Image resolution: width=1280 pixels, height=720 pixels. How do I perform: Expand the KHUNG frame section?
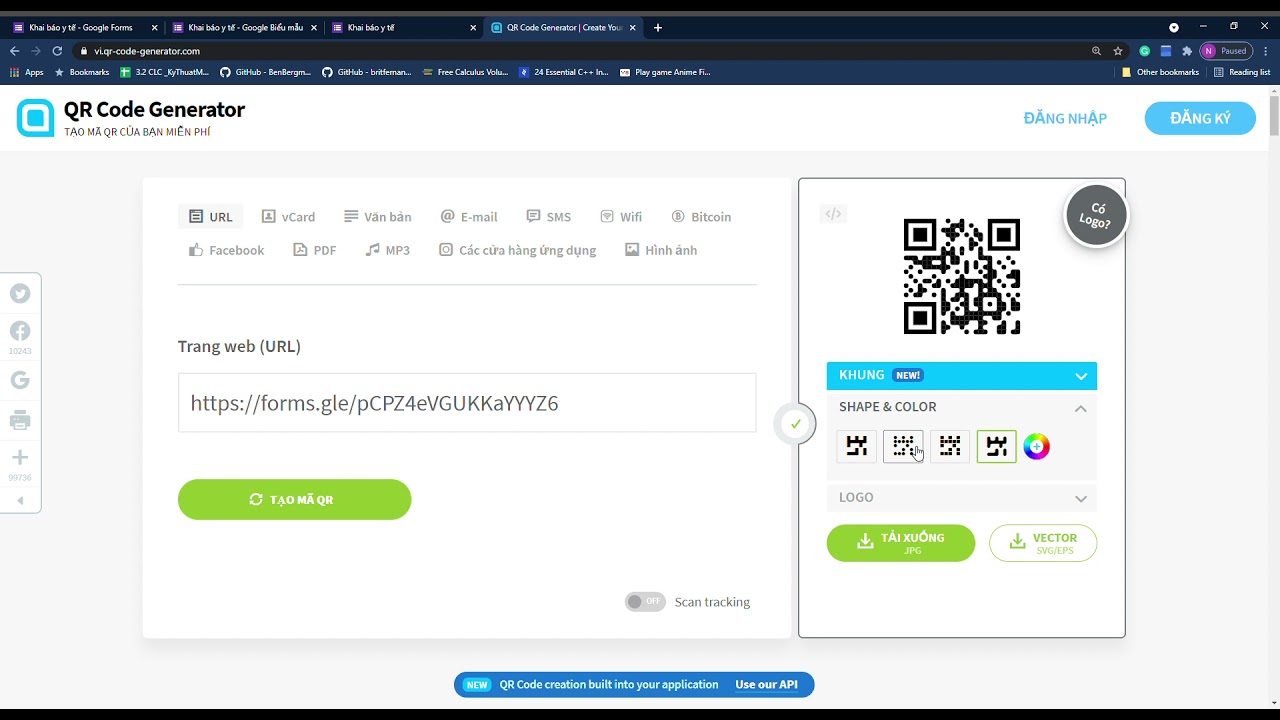click(962, 376)
